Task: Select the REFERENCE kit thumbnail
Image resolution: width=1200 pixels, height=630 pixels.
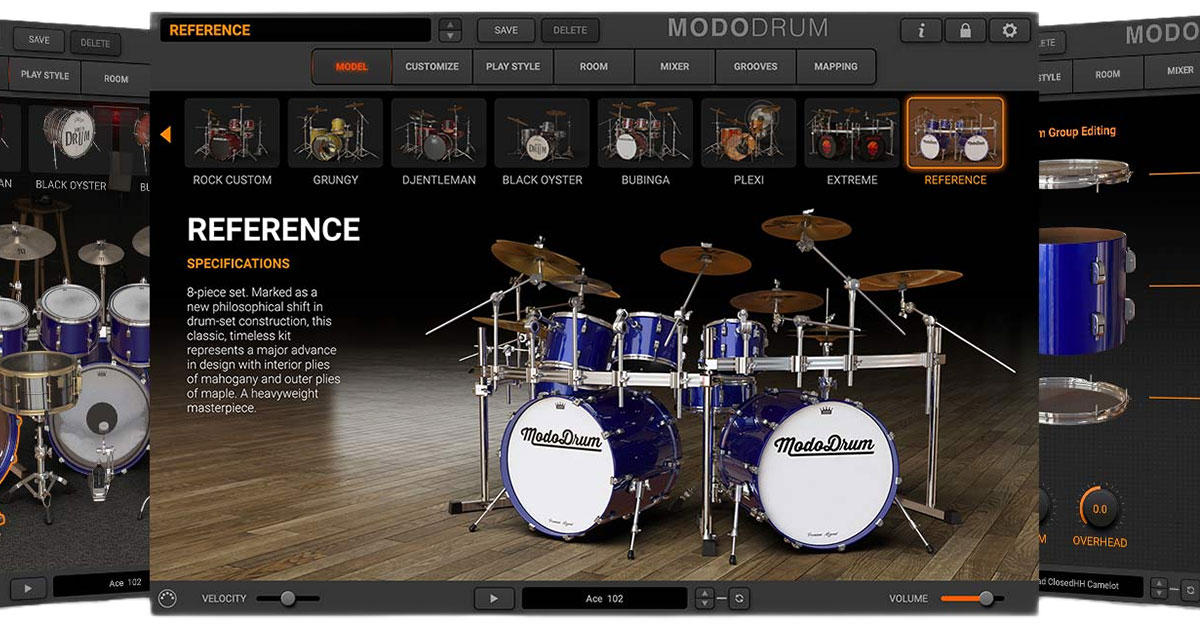Action: pos(956,131)
